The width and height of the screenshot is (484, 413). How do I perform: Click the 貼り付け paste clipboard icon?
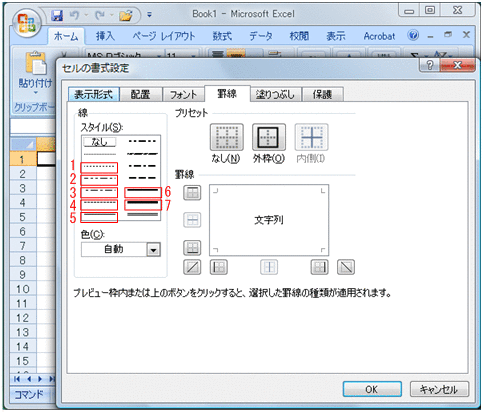pyautogui.click(x=36, y=63)
